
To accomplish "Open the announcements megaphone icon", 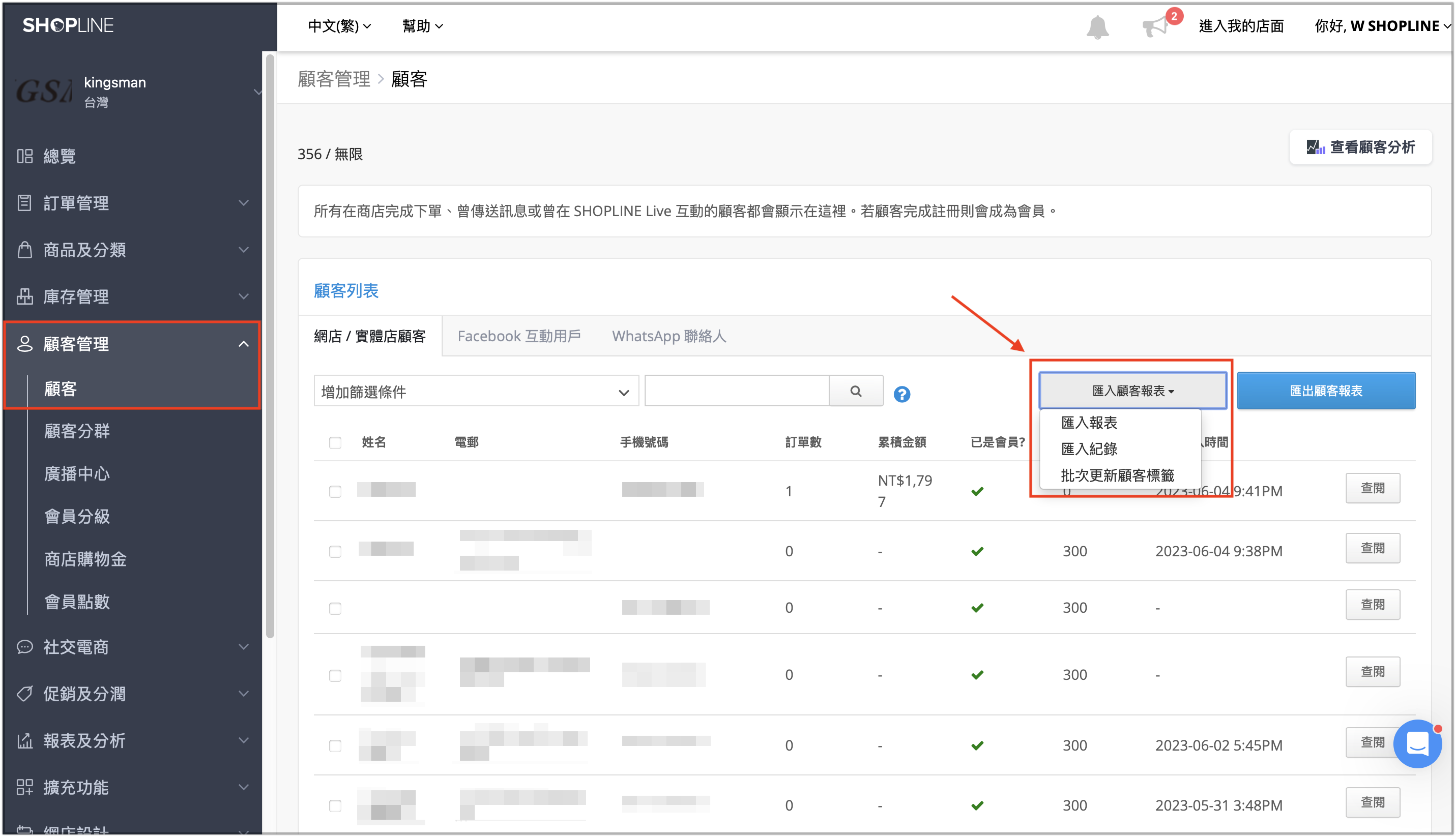I will point(1155,26).
